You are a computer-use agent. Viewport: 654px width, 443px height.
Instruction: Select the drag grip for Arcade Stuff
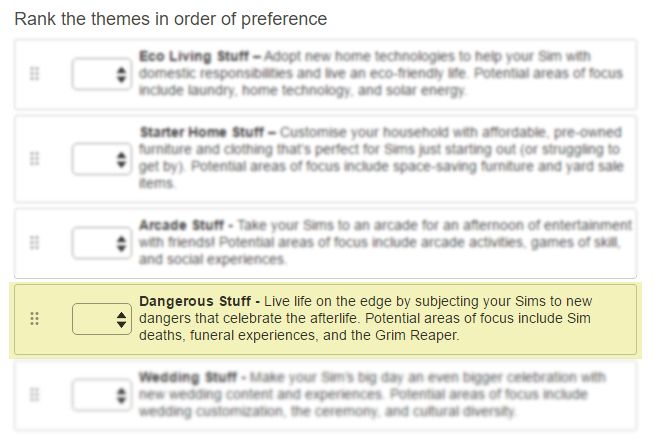pos(35,242)
